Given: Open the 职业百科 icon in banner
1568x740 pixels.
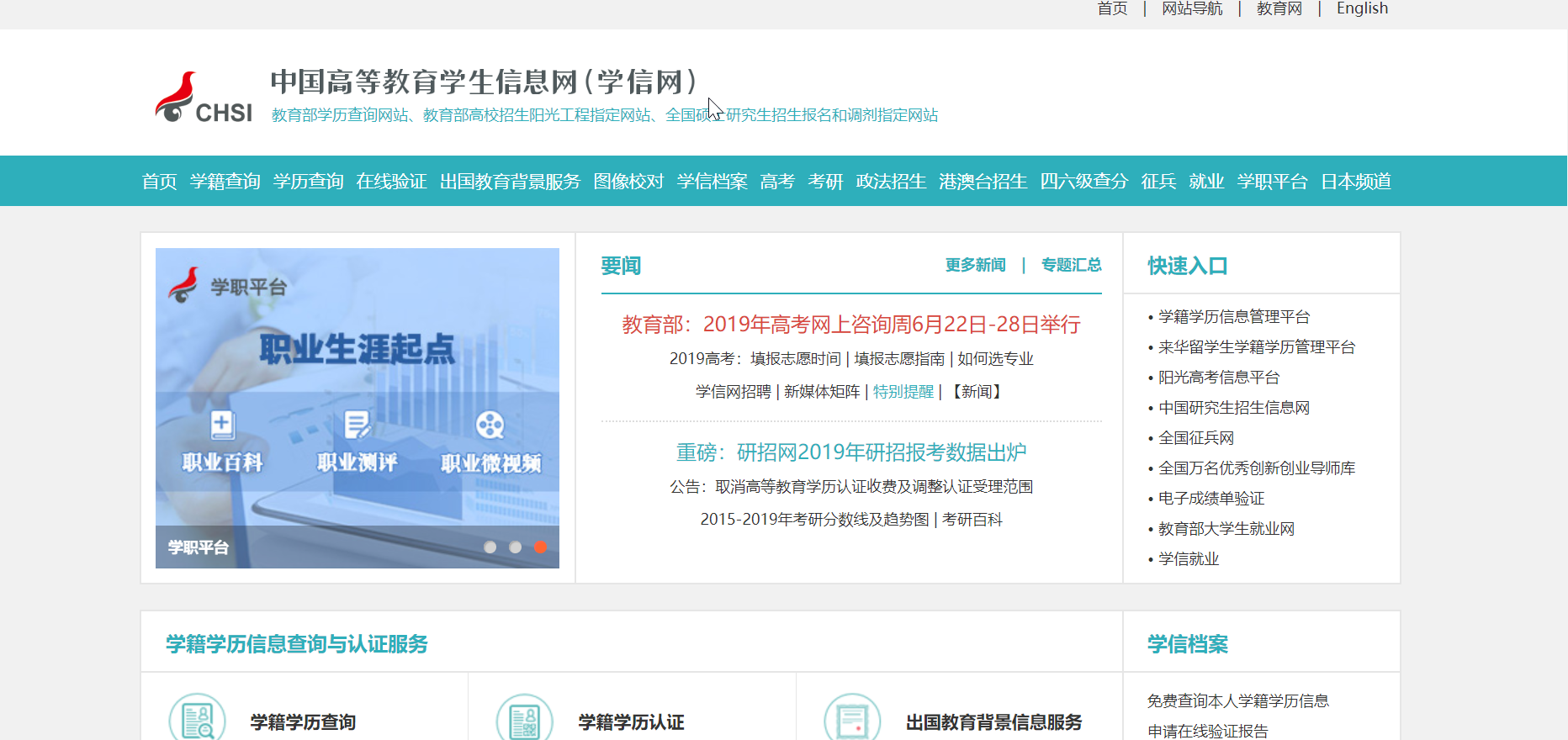Looking at the screenshot, I should pos(222,425).
